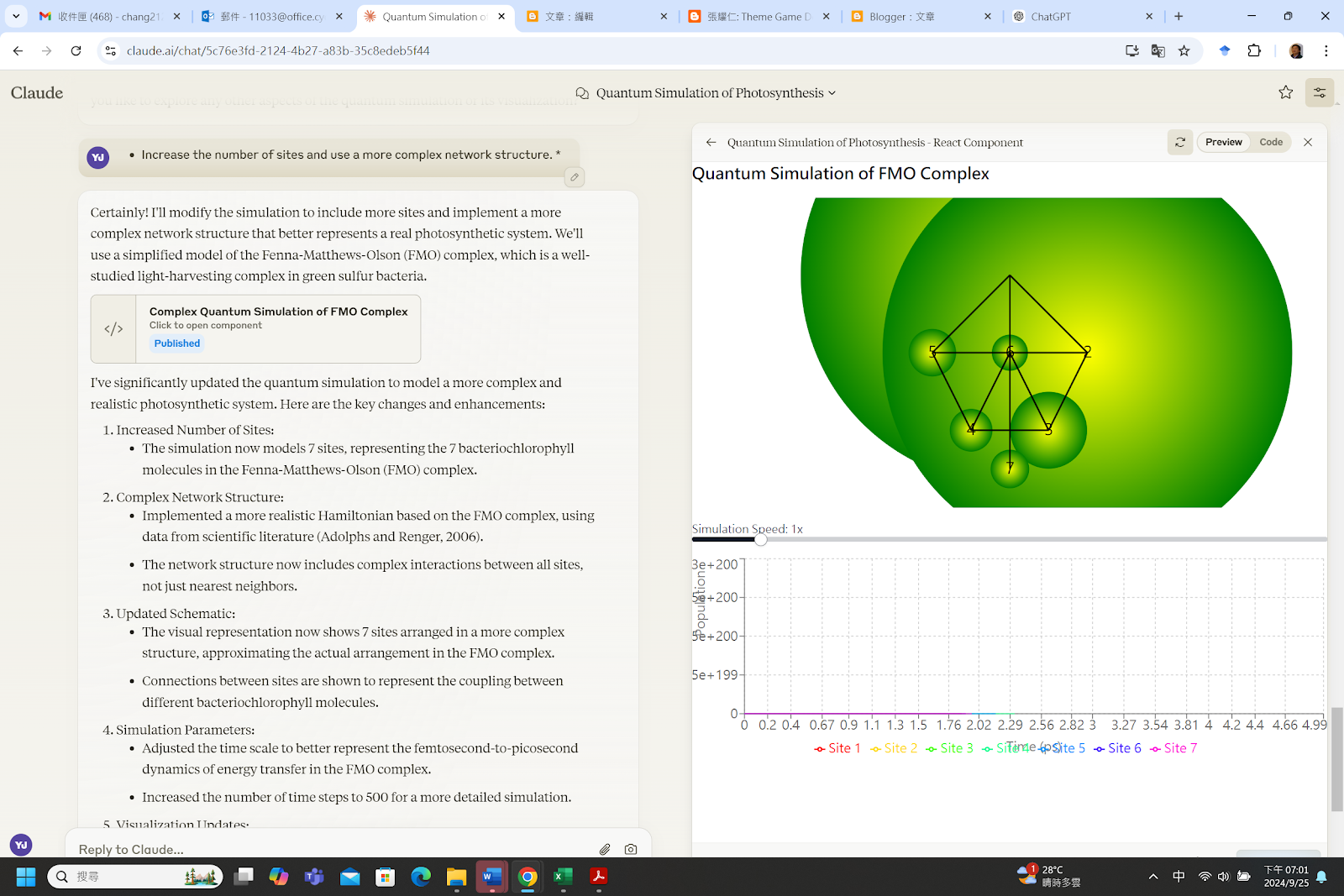Viewport: 1344px width, 896px height.
Task: Click the Windows taskbar search box
Action: tap(135, 877)
